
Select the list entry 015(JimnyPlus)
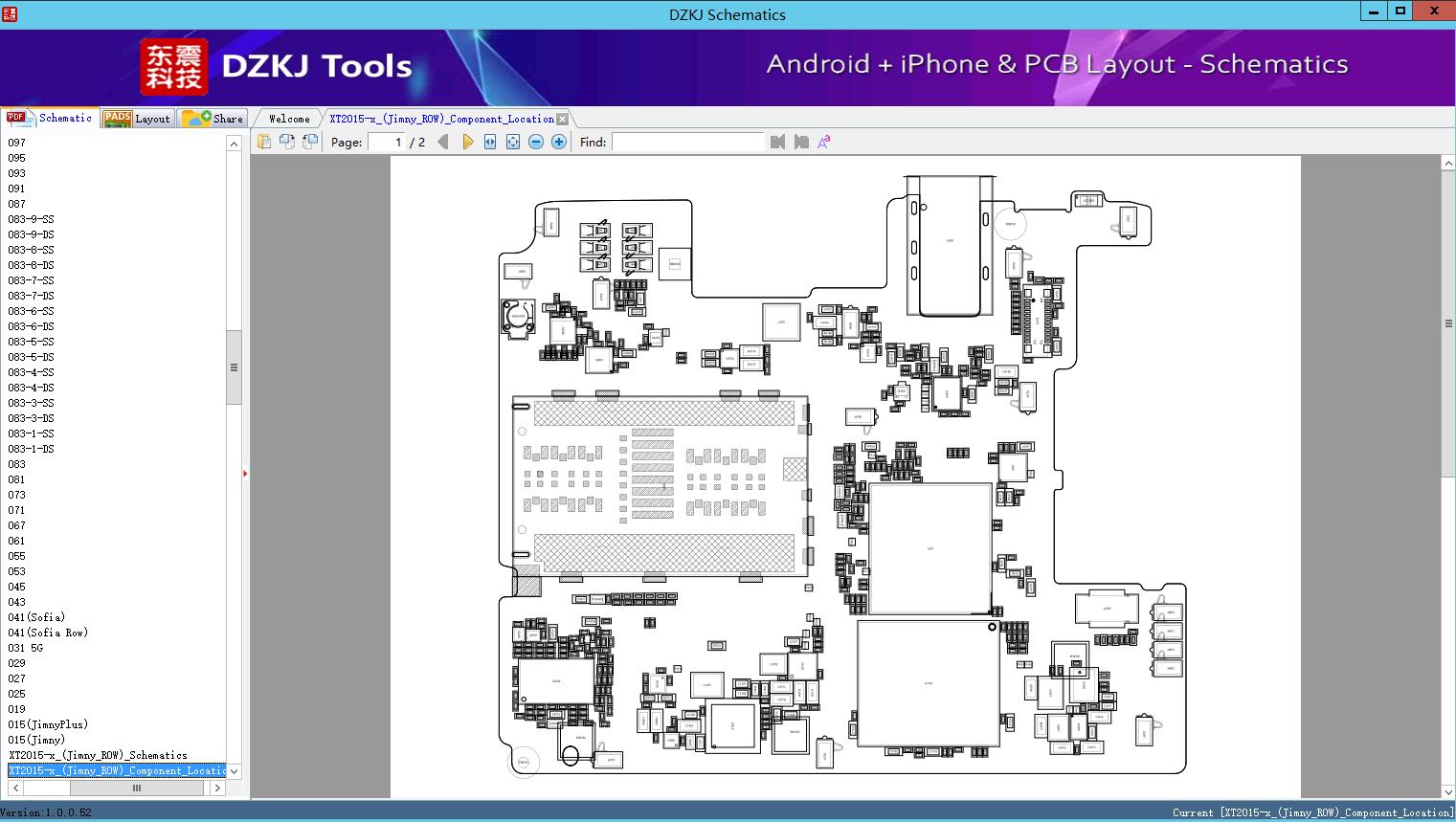48,724
